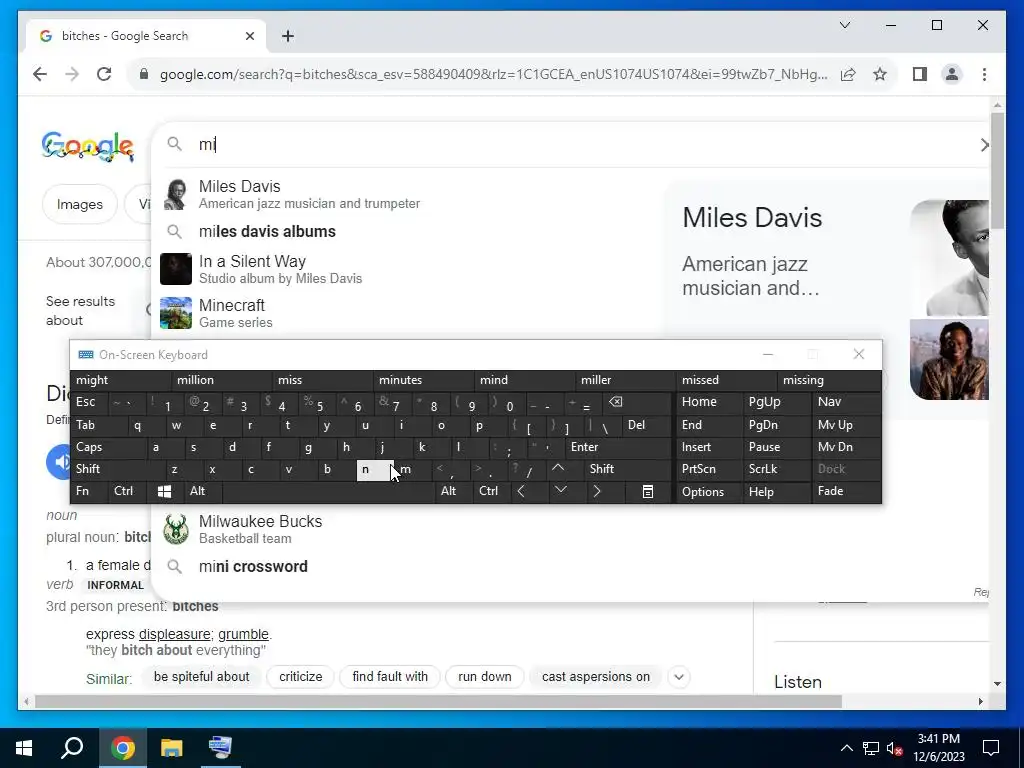Click the down arrow key on the On-Screen Keyboard
Screen dimensions: 1024x768
pyautogui.click(x=560, y=491)
